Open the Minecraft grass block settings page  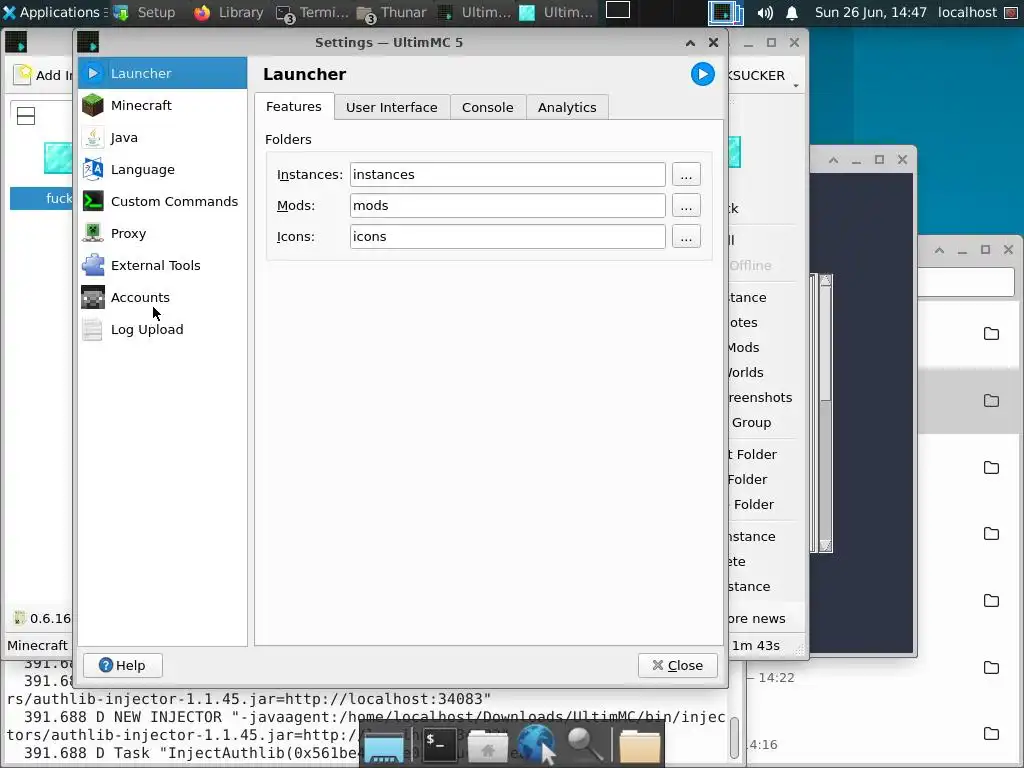point(93,105)
